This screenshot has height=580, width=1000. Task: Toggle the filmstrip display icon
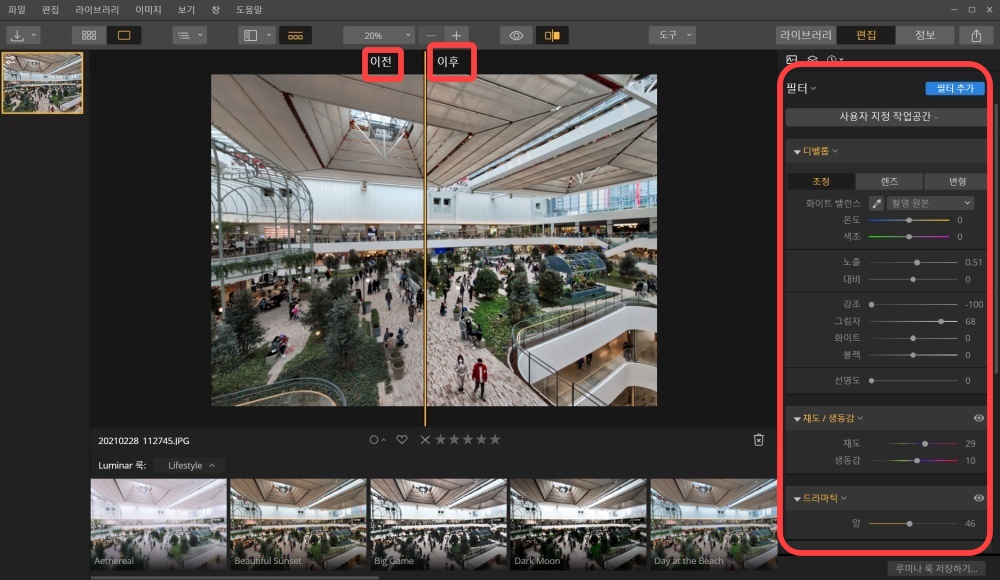(295, 35)
